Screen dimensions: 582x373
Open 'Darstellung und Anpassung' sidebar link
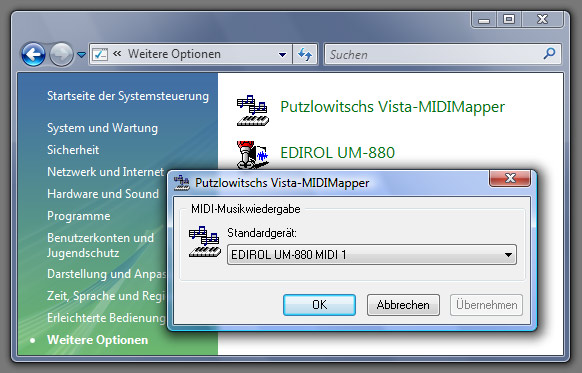click(x=106, y=274)
